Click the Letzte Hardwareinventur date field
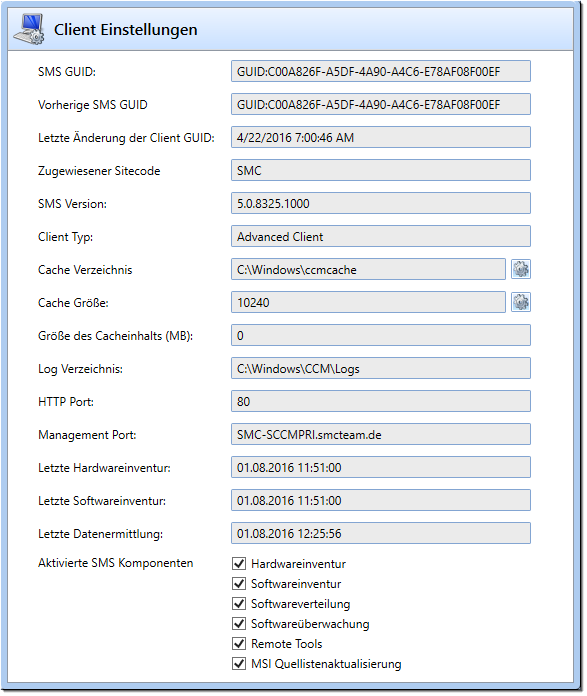Image resolution: width=587 pixels, height=696 pixels. click(x=381, y=467)
